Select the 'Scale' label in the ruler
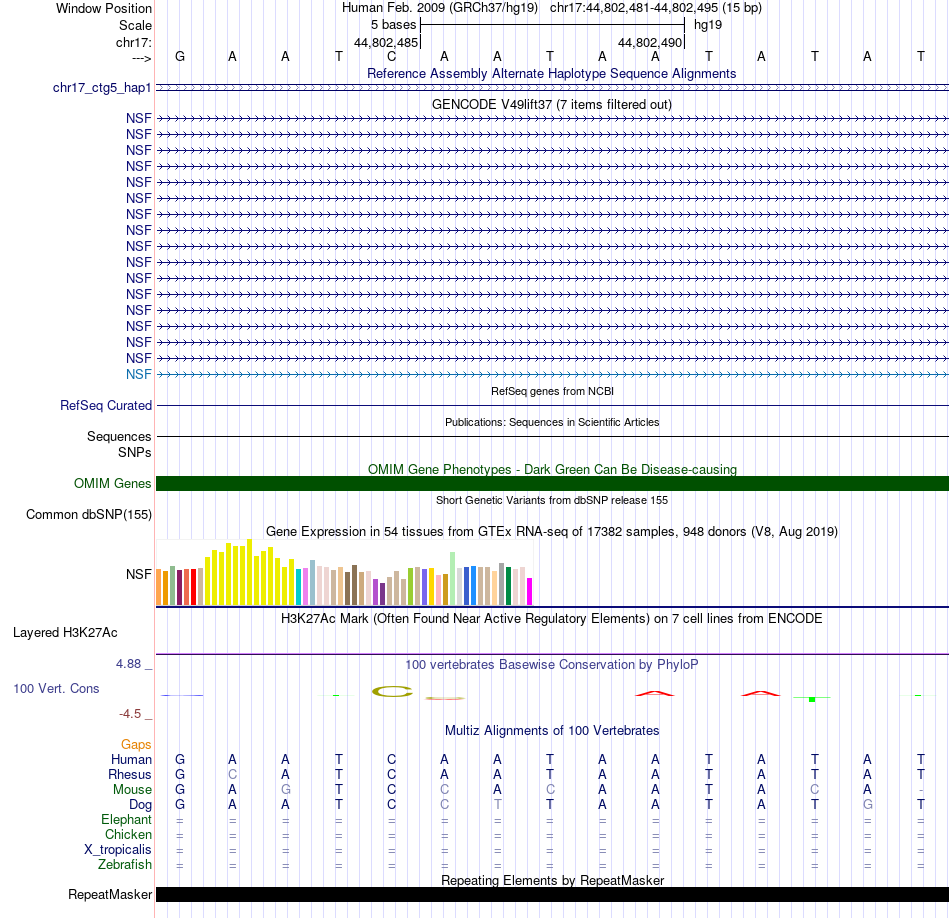This screenshot has width=950, height=918. 135,25
